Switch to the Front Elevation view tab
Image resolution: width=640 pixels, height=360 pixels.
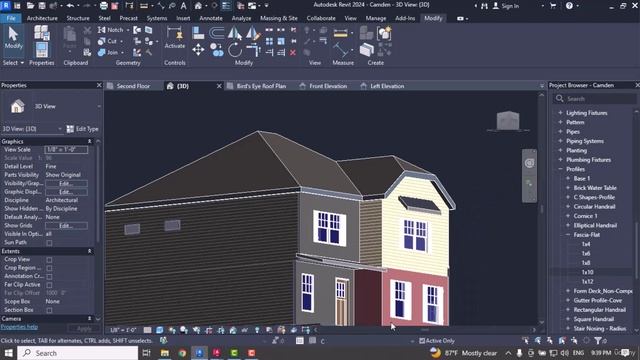click(x=328, y=86)
